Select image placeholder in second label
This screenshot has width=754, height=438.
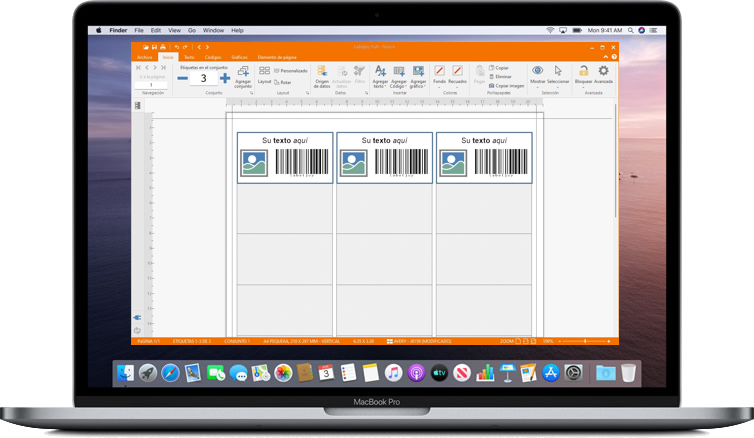[x=354, y=163]
